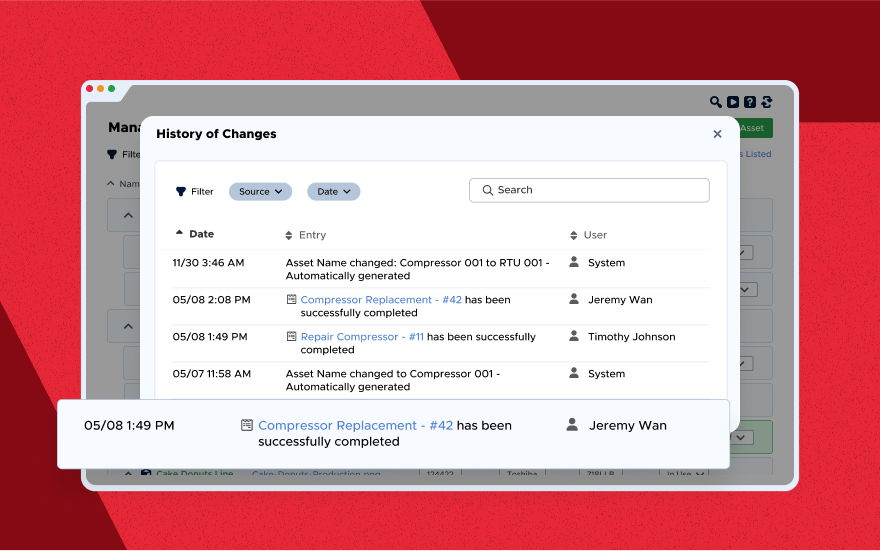The image size is (880, 551).
Task: Sort by the User column header
Action: pyautogui.click(x=594, y=235)
